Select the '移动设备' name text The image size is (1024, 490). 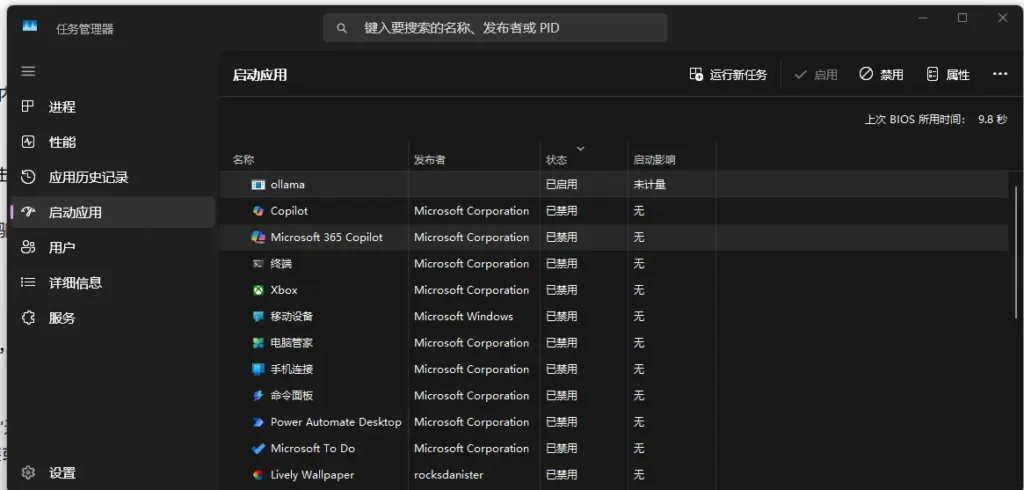click(292, 316)
